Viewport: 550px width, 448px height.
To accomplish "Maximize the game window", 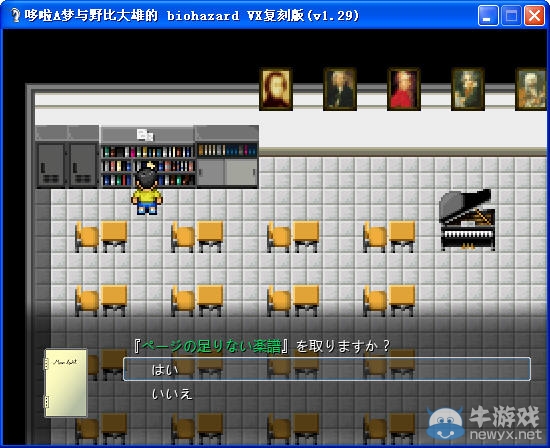I will (x=511, y=16).
